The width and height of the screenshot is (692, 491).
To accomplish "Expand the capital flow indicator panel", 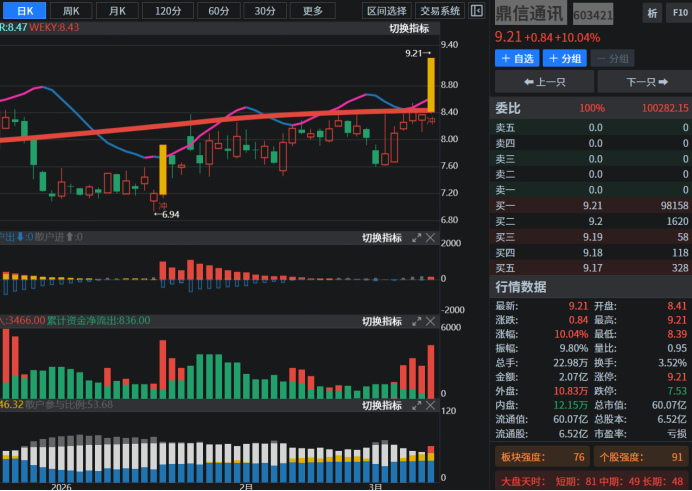I will tap(416, 322).
